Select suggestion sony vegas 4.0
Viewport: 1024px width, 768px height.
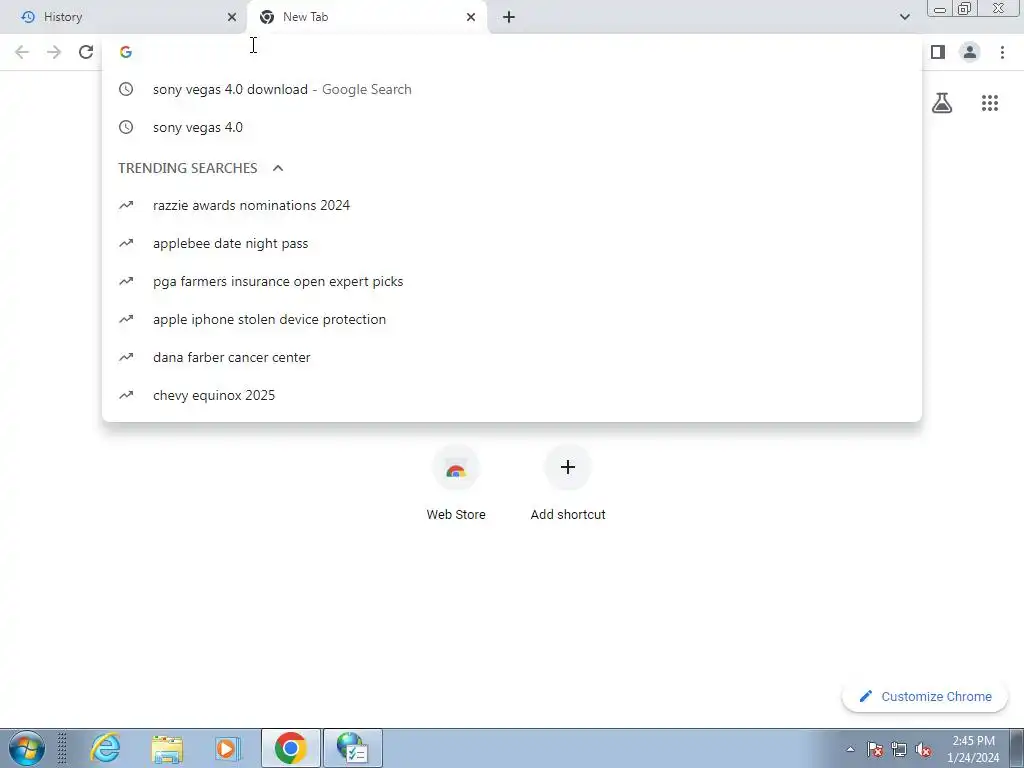pyautogui.click(x=512, y=127)
